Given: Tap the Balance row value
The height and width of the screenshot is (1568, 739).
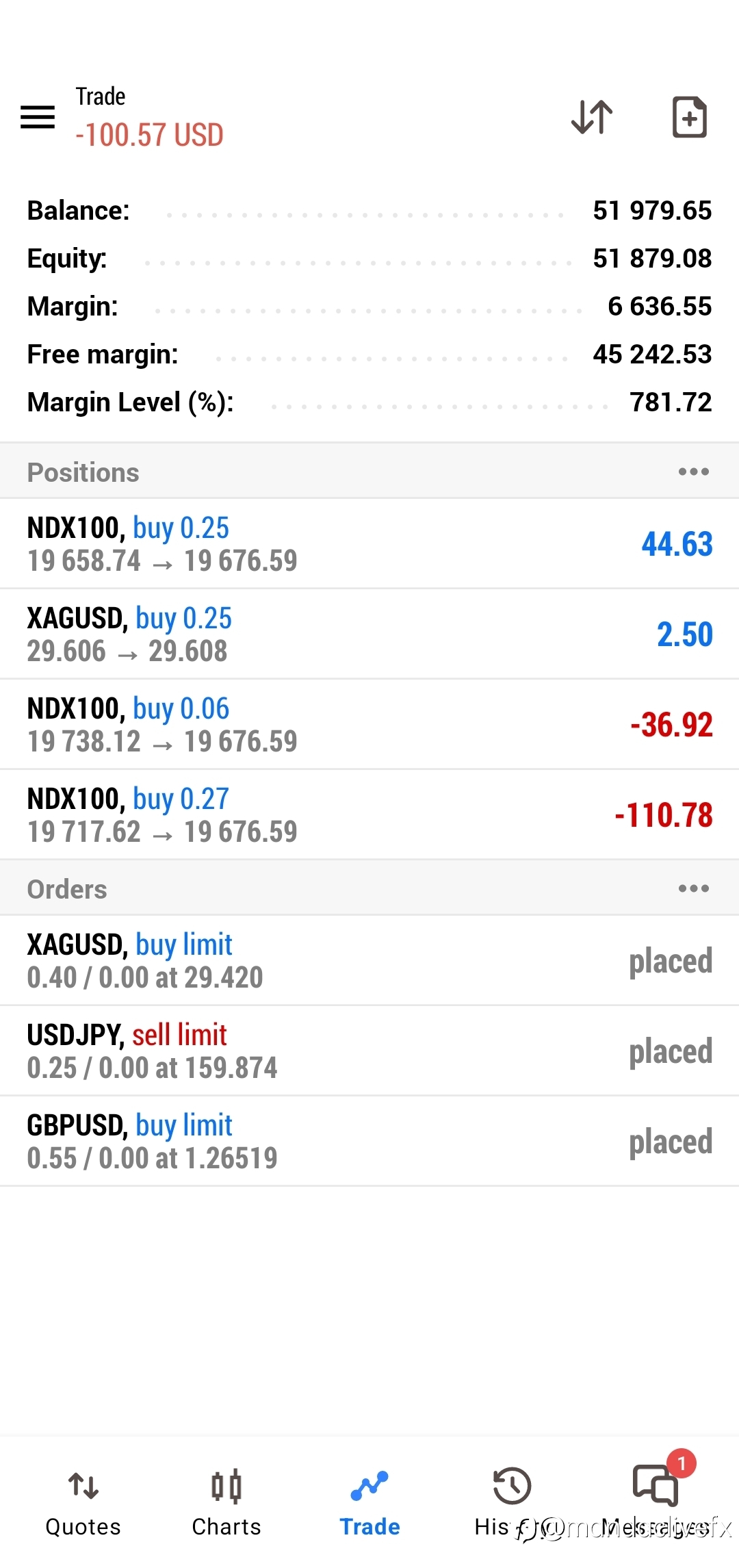Looking at the screenshot, I should point(652,211).
